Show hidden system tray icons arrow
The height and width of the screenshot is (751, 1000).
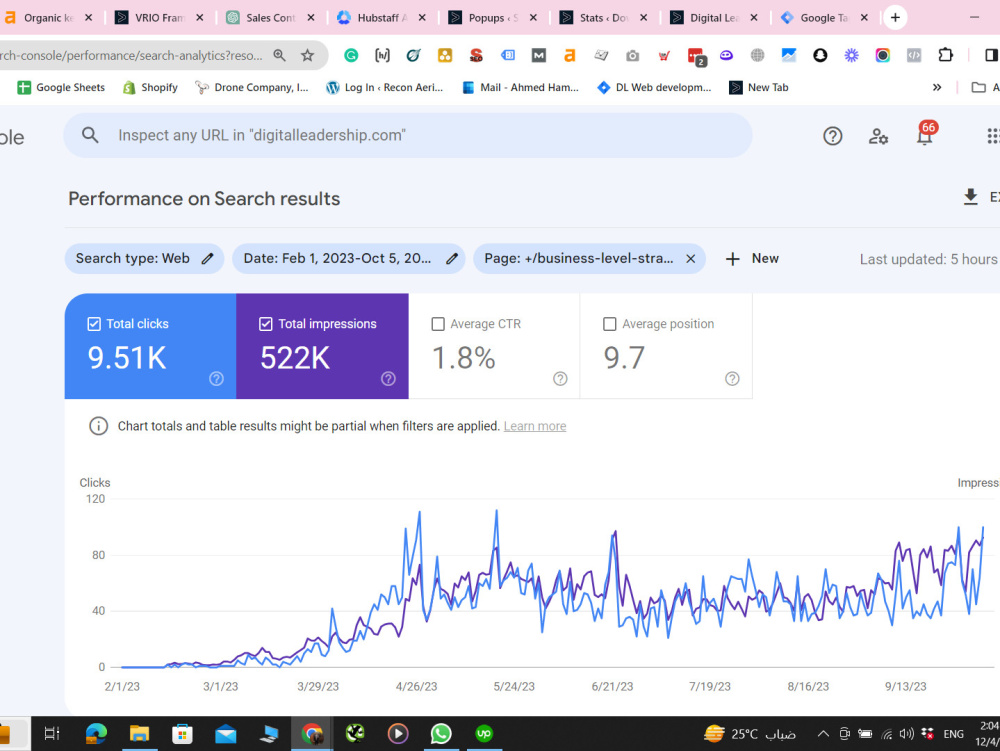(823, 734)
